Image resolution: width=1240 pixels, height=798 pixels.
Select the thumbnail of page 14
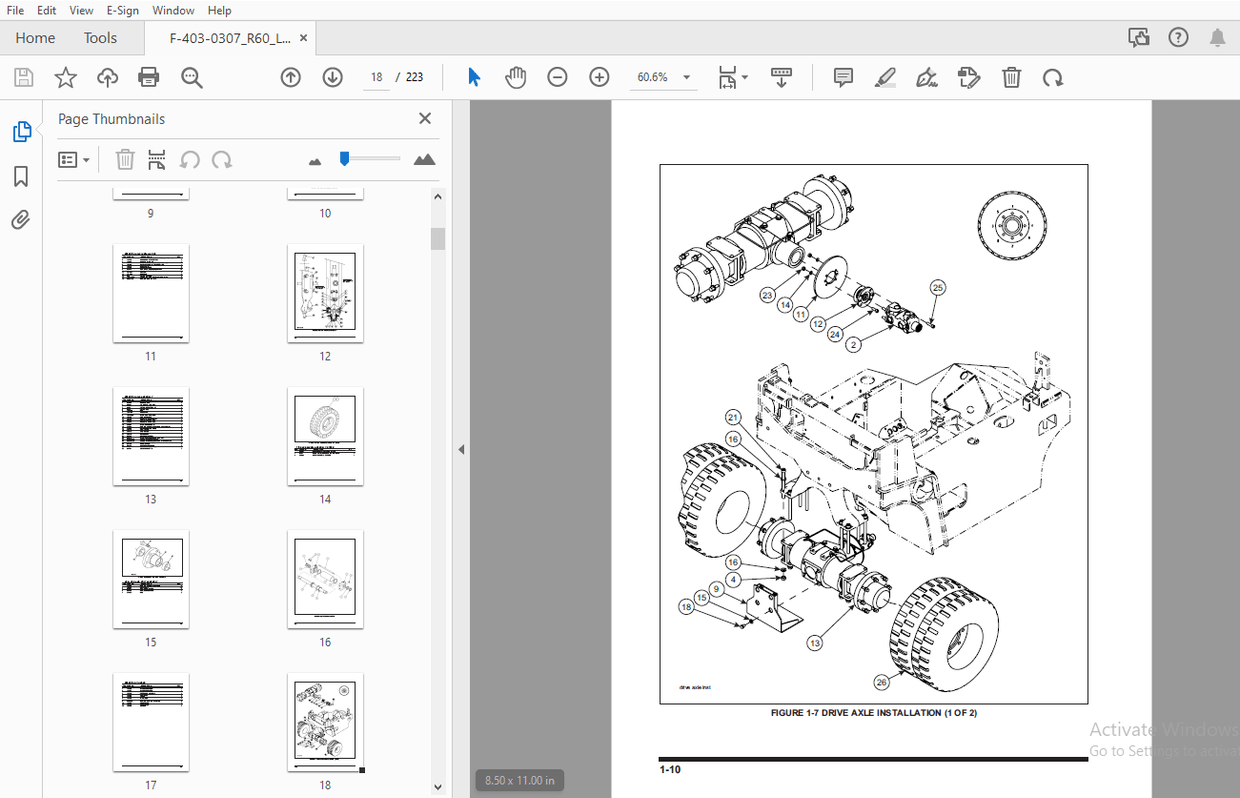tap(324, 437)
